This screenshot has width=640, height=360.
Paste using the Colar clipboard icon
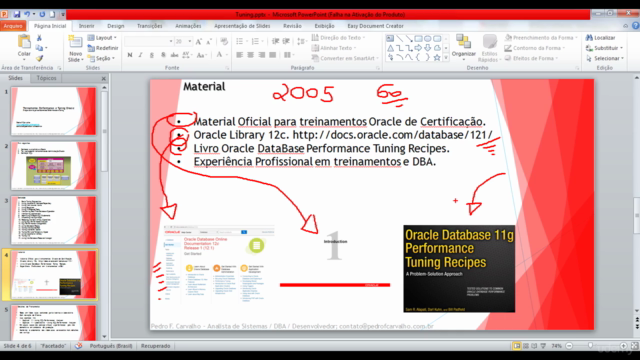pyautogui.click(x=24, y=42)
